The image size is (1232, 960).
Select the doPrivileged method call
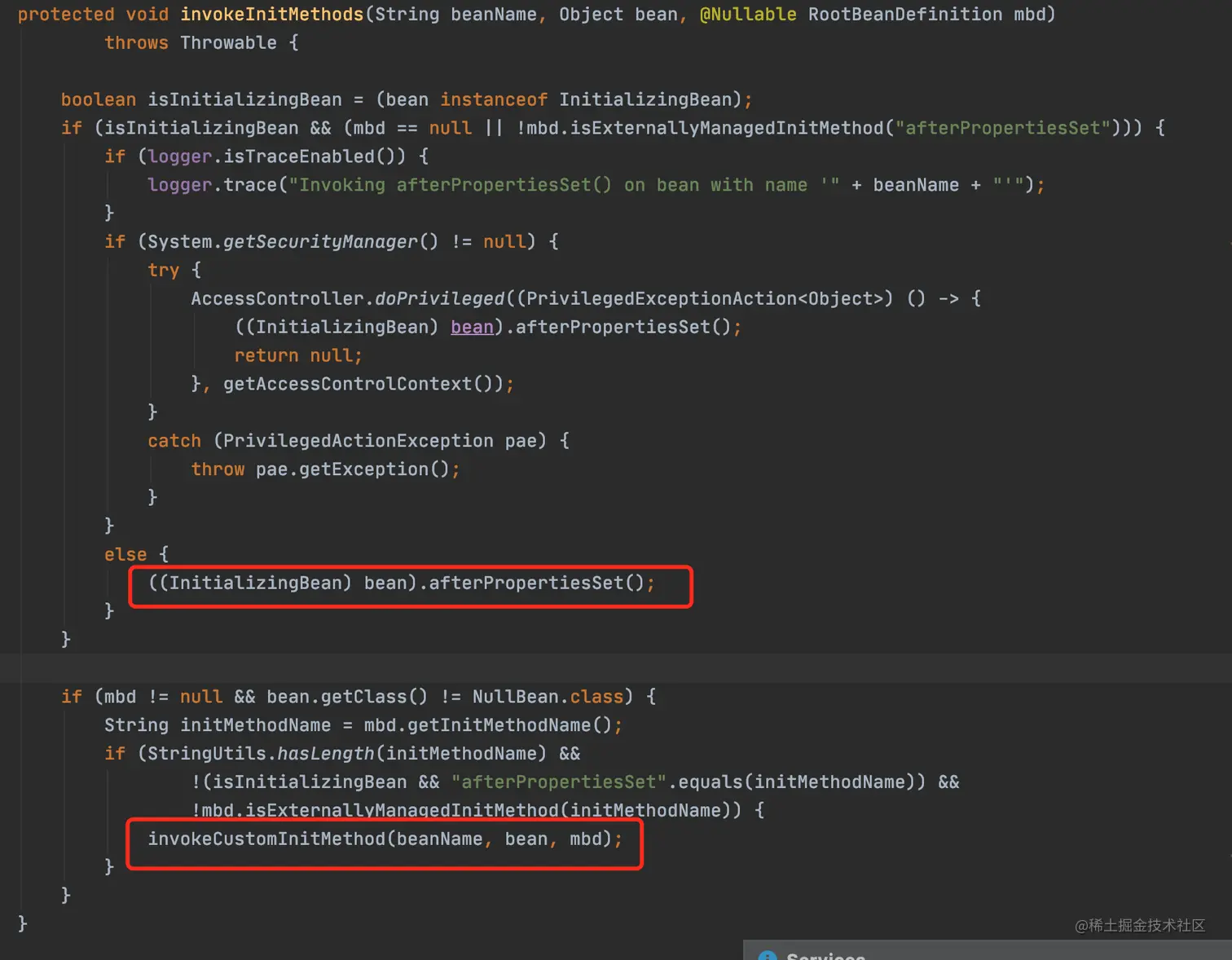click(x=440, y=298)
